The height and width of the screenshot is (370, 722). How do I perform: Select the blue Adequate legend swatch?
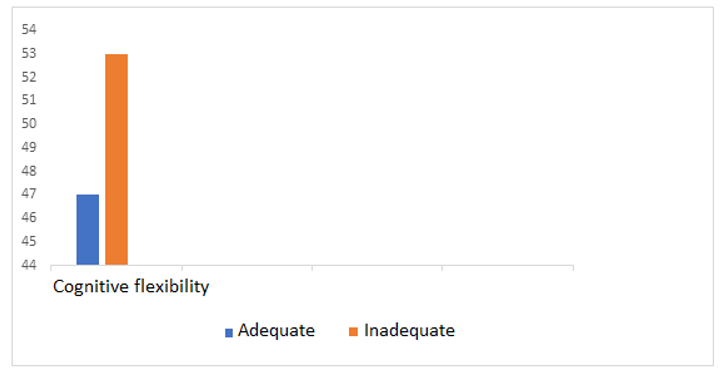click(x=229, y=332)
